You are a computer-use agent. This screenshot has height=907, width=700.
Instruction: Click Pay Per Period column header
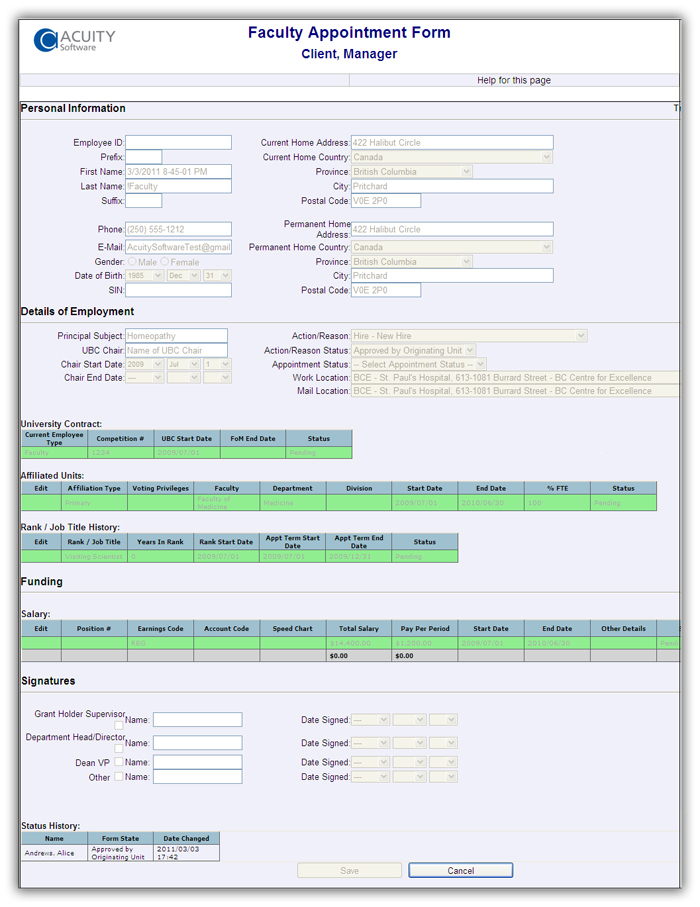click(425, 628)
